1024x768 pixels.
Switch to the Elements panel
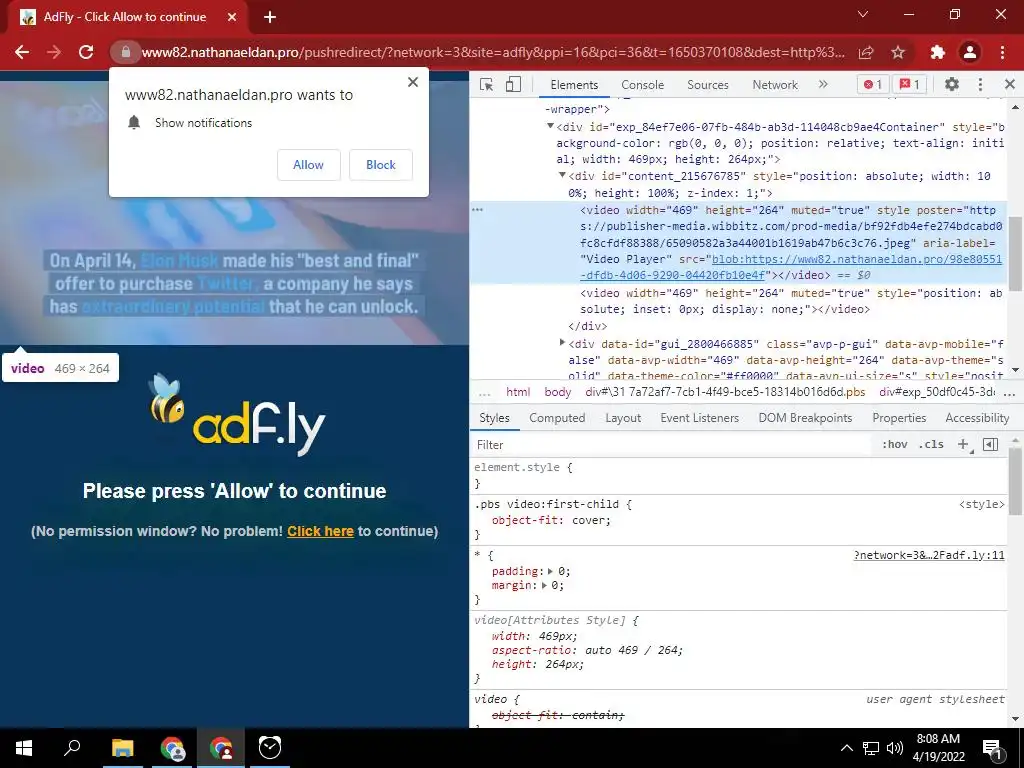point(574,85)
